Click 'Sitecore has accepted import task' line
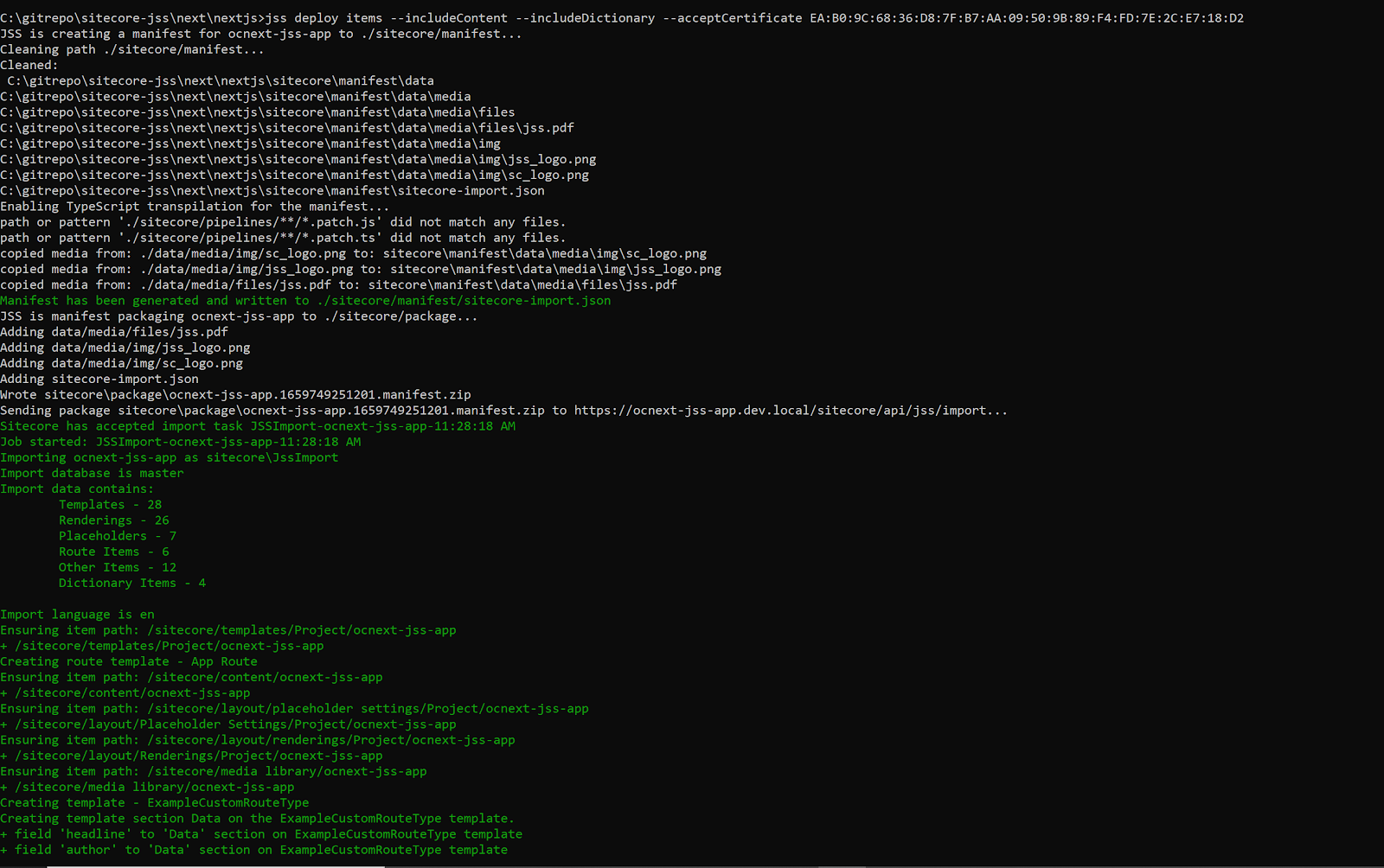1384x868 pixels. click(x=258, y=426)
